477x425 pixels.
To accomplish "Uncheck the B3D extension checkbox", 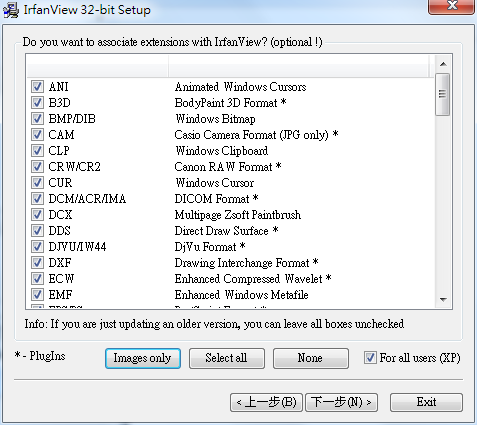I will pos(37,103).
